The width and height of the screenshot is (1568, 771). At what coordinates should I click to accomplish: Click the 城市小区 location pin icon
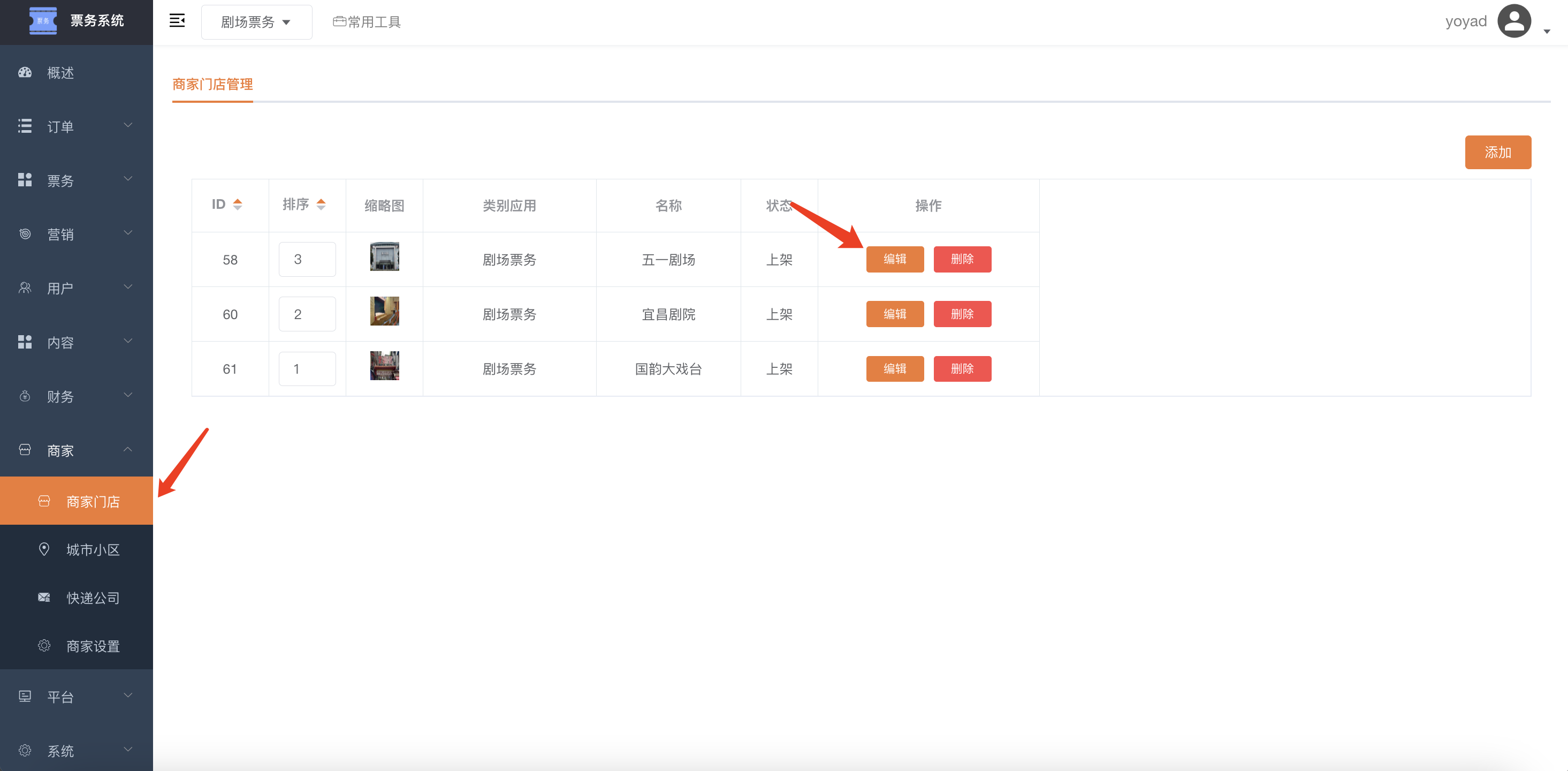tap(44, 549)
